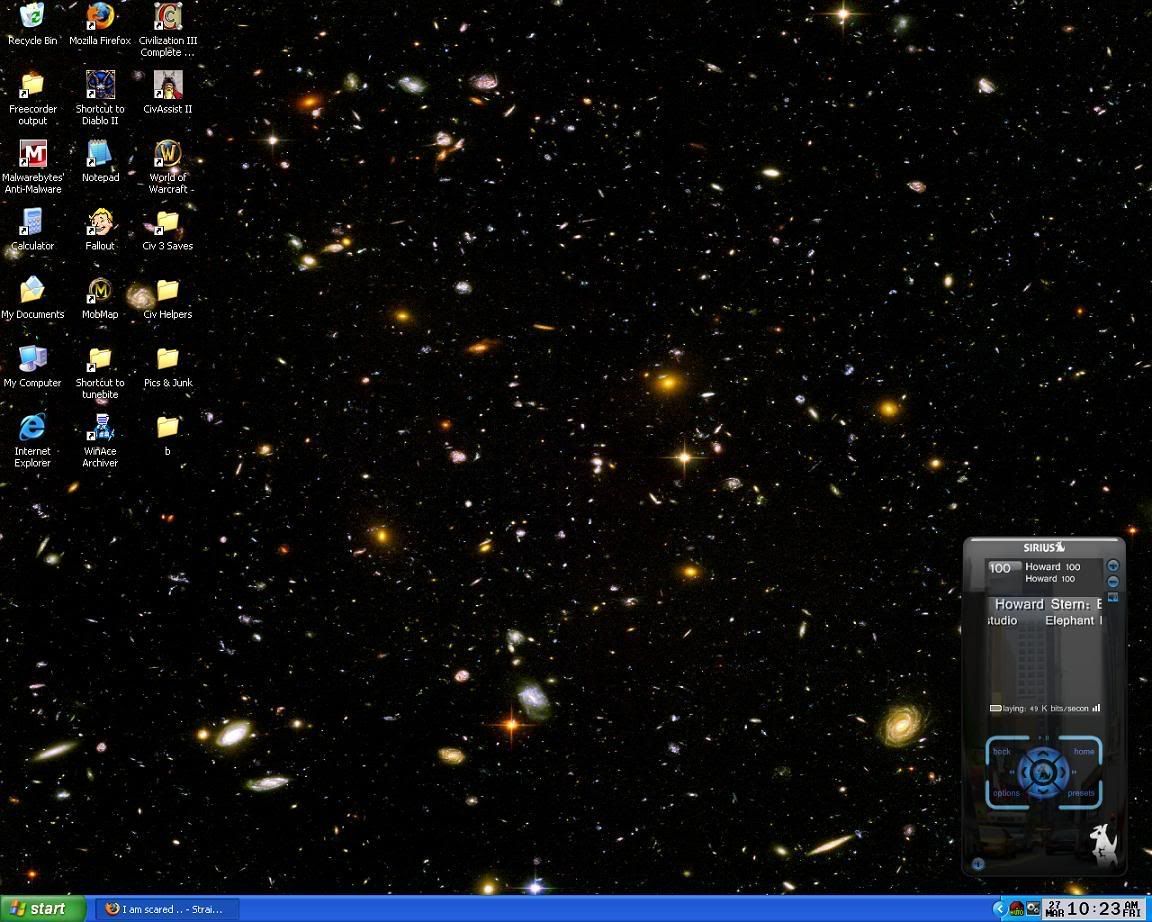The width and height of the screenshot is (1152, 922).
Task: Select the Malwarebytes' Anti-Malware icon
Action: click(33, 155)
